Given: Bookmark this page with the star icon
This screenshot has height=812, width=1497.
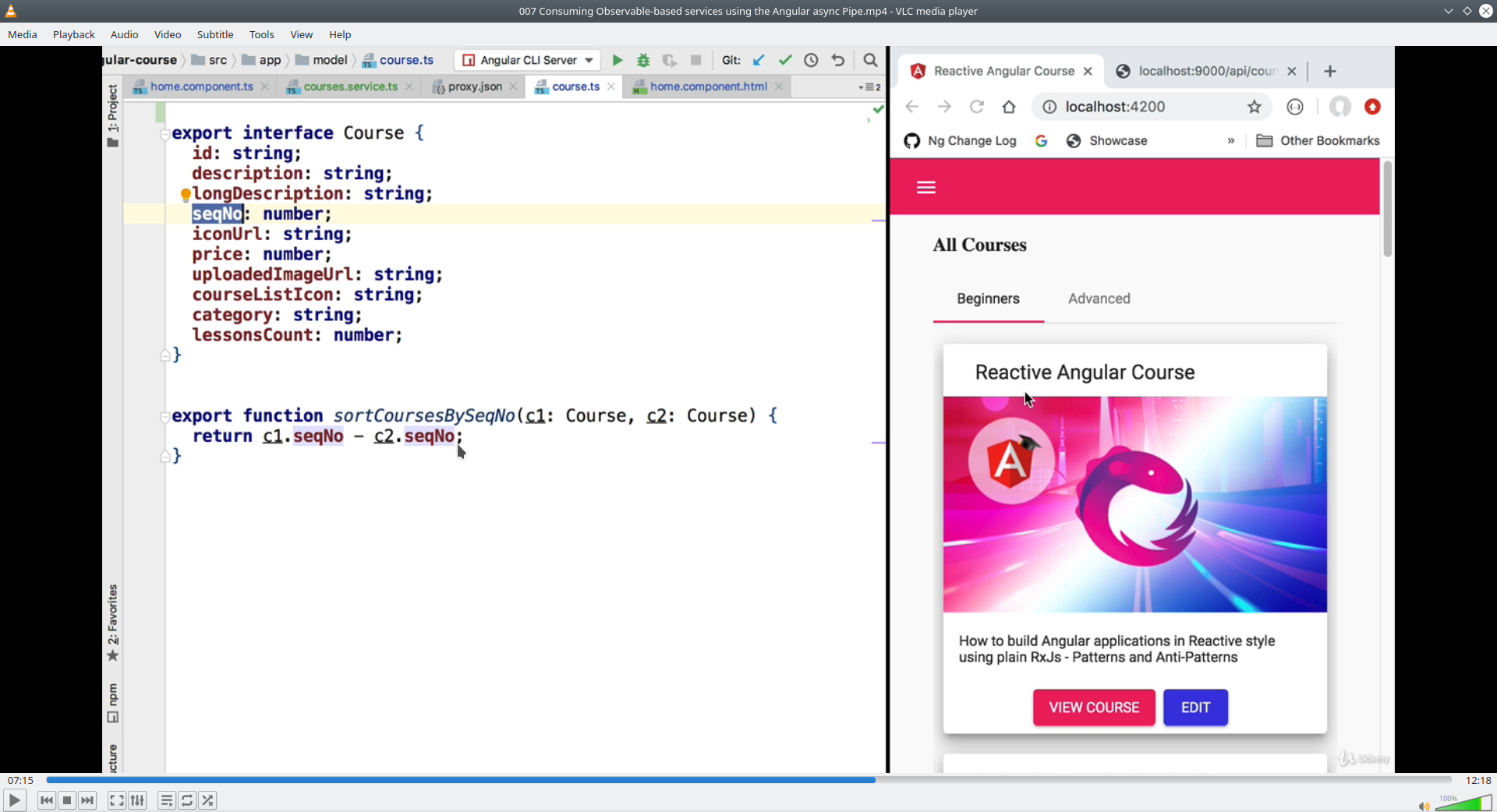Looking at the screenshot, I should (x=1254, y=107).
